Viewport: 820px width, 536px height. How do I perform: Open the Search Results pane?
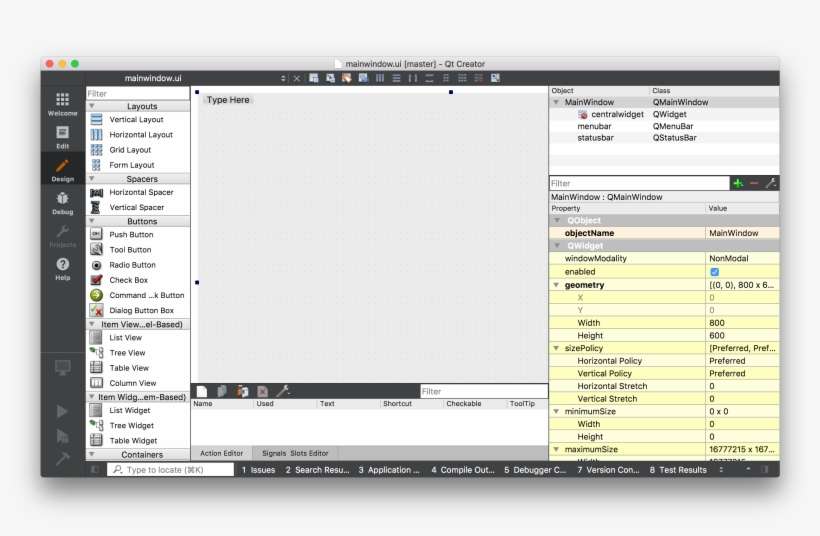pos(317,470)
